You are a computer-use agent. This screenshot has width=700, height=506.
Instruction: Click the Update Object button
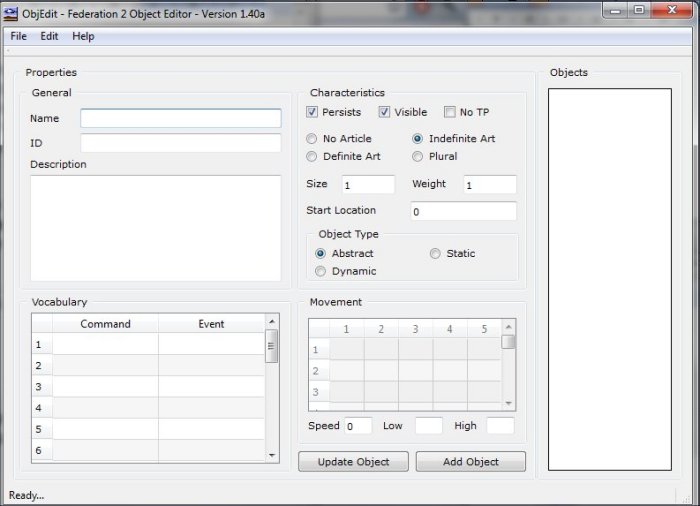pyautogui.click(x=354, y=461)
